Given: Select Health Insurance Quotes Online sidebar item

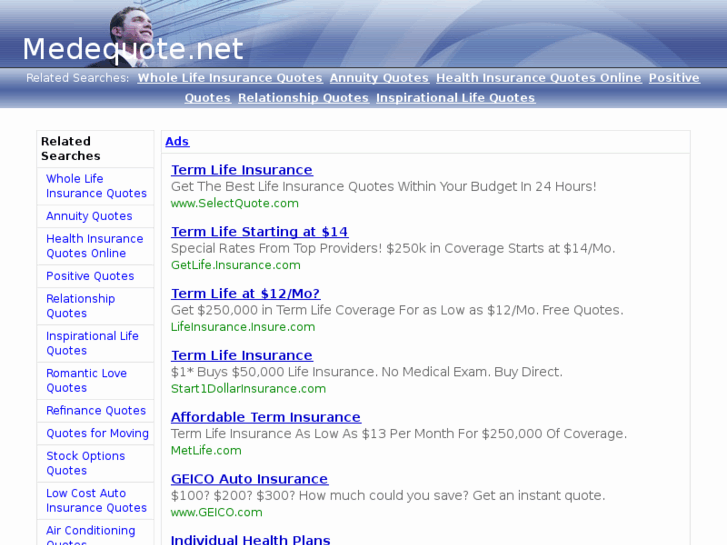Looking at the screenshot, I should [95, 246].
